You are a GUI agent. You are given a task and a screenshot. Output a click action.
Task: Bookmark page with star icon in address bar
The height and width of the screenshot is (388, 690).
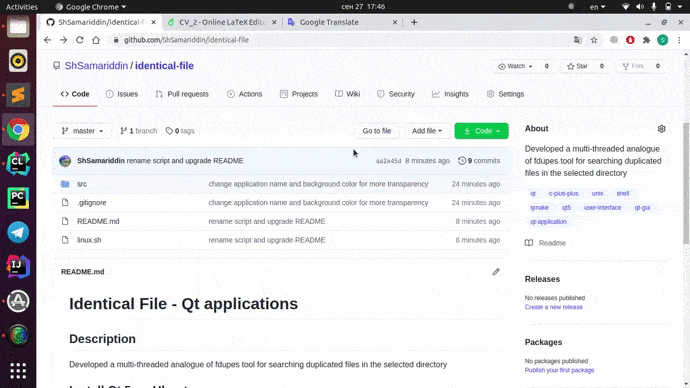594,40
